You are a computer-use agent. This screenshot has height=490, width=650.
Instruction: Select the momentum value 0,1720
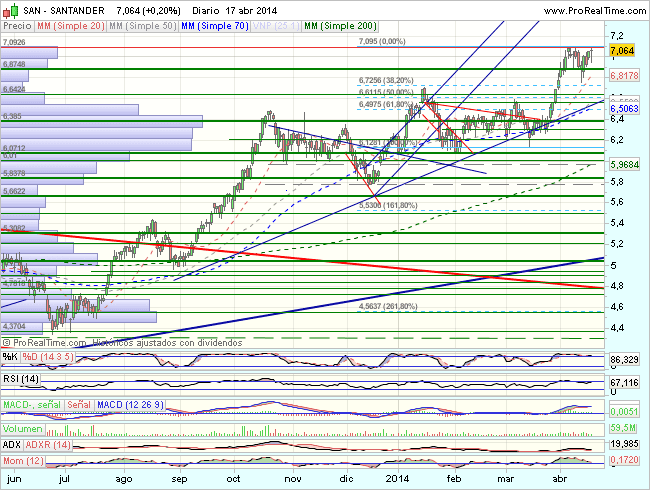pos(624,460)
